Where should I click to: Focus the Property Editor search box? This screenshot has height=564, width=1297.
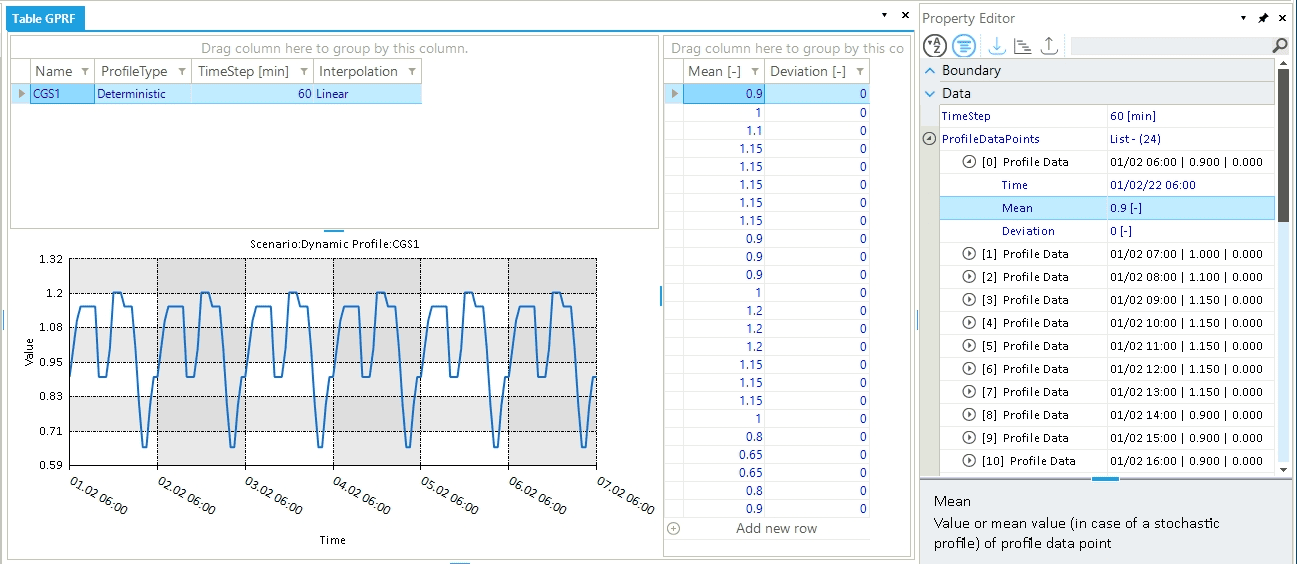[1170, 46]
